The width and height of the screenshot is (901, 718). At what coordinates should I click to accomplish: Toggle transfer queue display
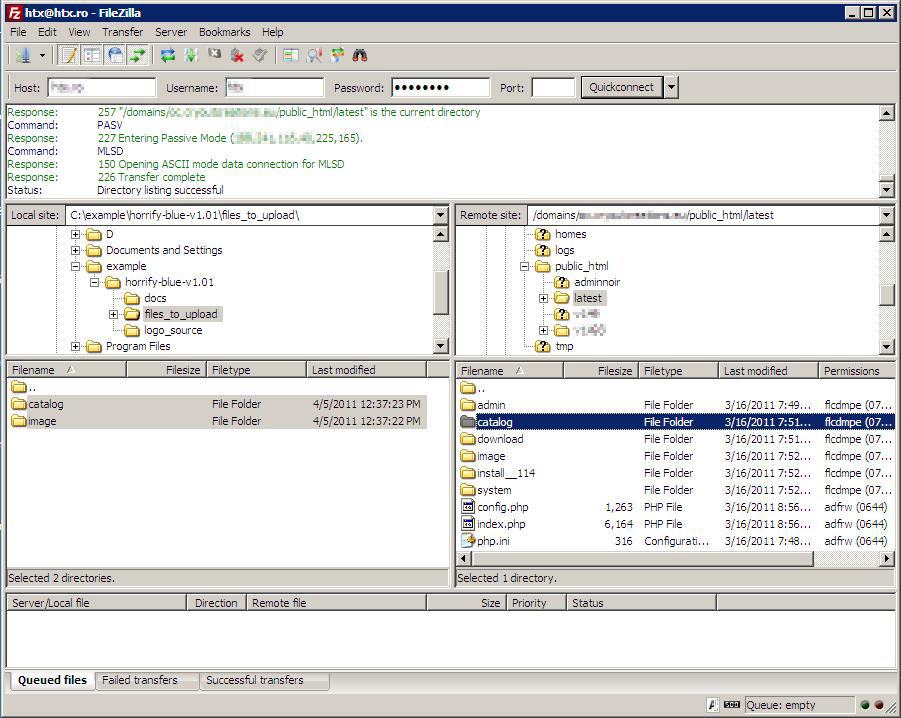(x=138, y=56)
